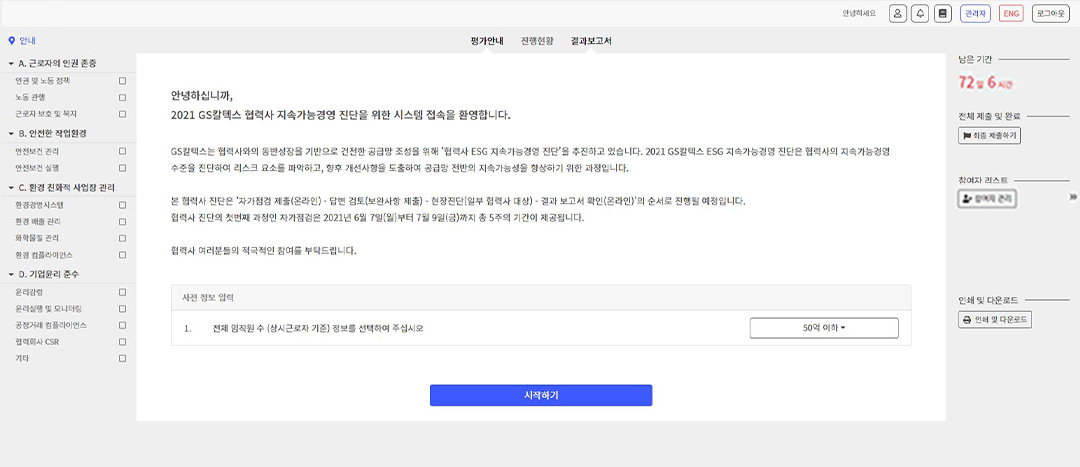Click the 안녕하세요 greeting text

[859, 14]
